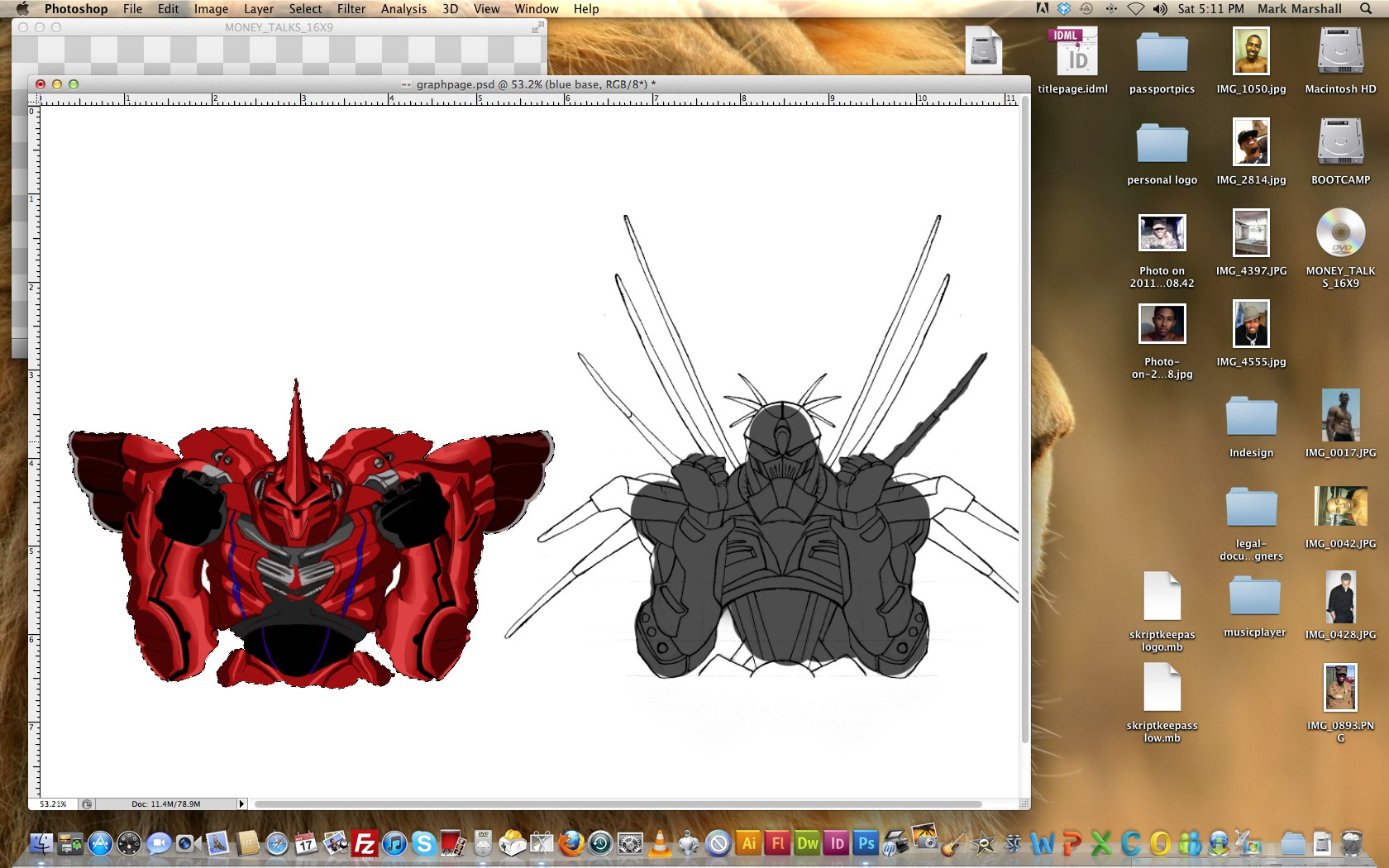Open the Window menu
1389x868 pixels.
coord(537,9)
